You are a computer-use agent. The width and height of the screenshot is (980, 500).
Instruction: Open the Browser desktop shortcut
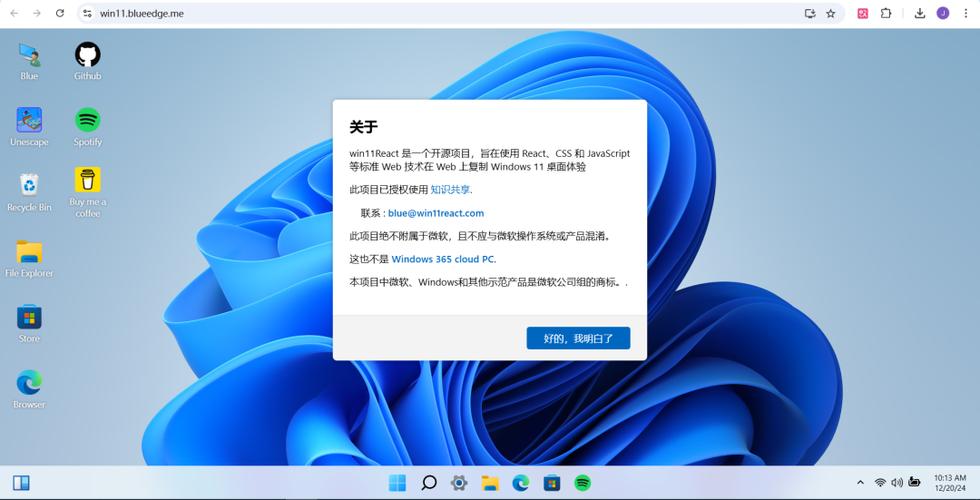pyautogui.click(x=29, y=389)
